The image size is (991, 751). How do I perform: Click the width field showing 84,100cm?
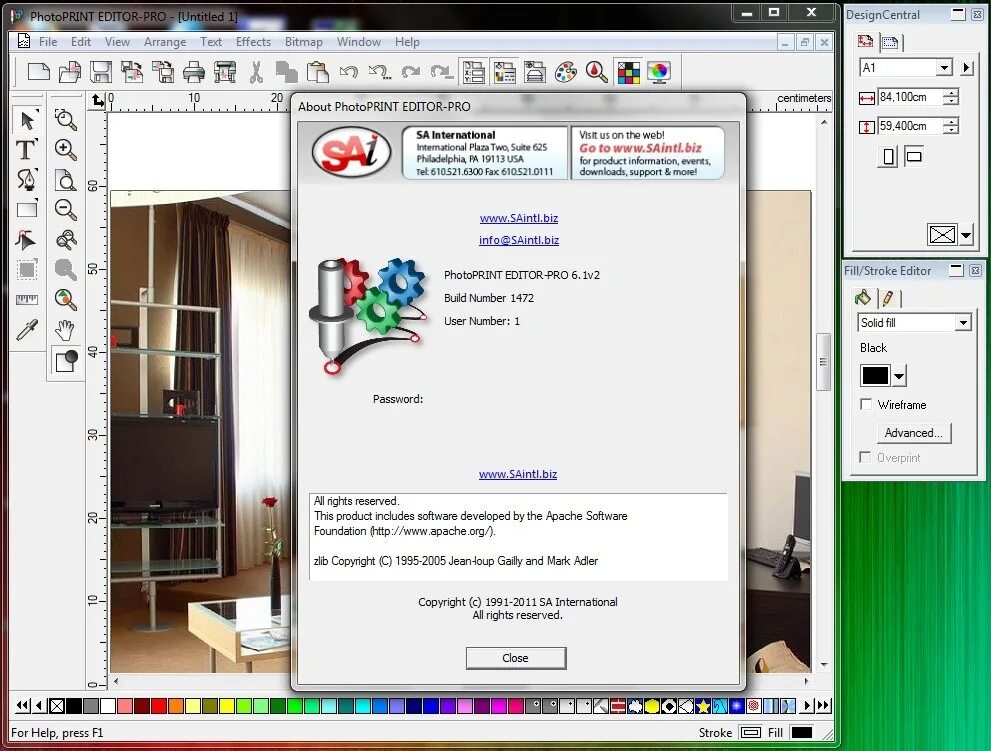(909, 97)
